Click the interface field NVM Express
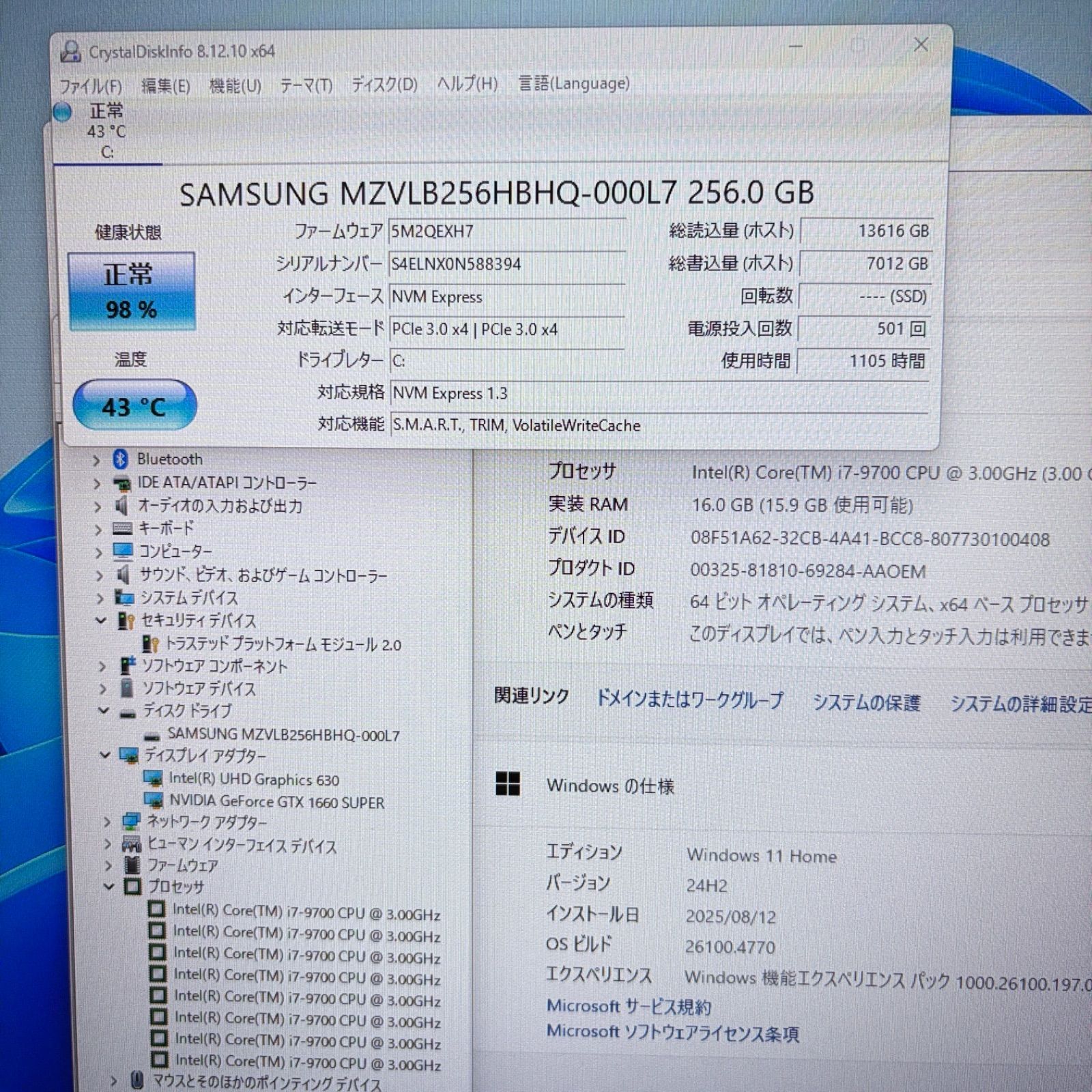The width and height of the screenshot is (1092, 1092). point(506,297)
